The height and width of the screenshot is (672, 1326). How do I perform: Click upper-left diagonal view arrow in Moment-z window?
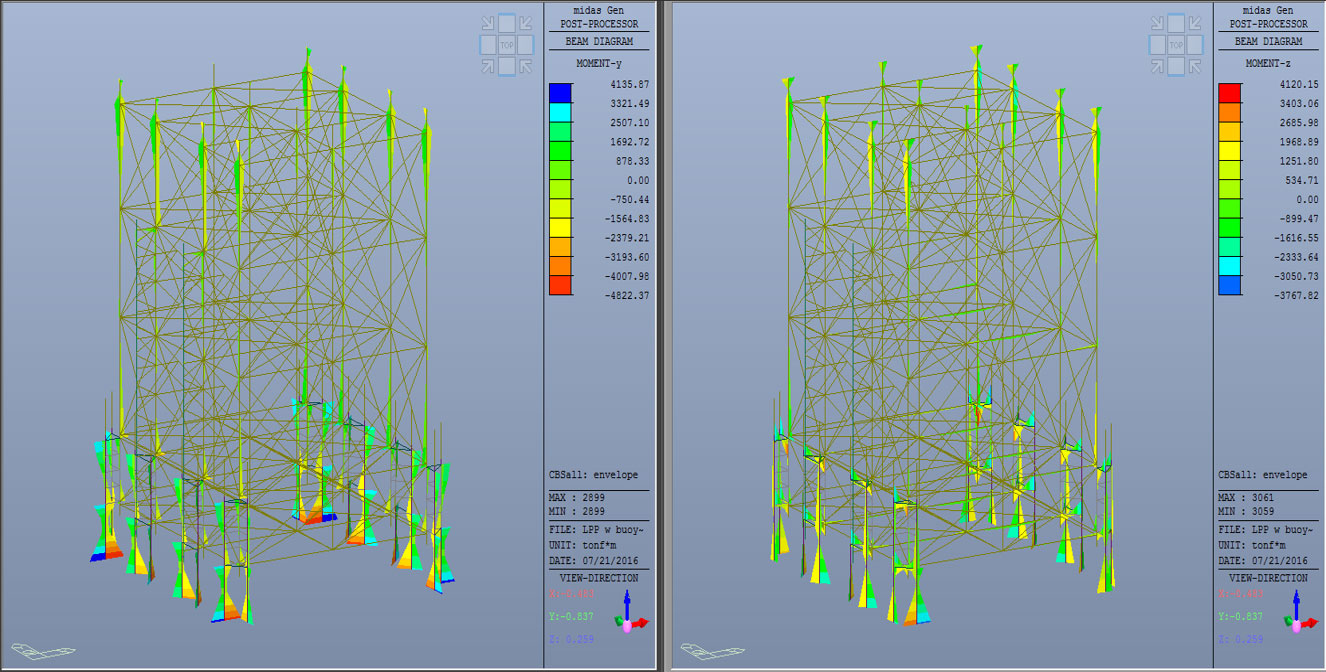(1157, 24)
